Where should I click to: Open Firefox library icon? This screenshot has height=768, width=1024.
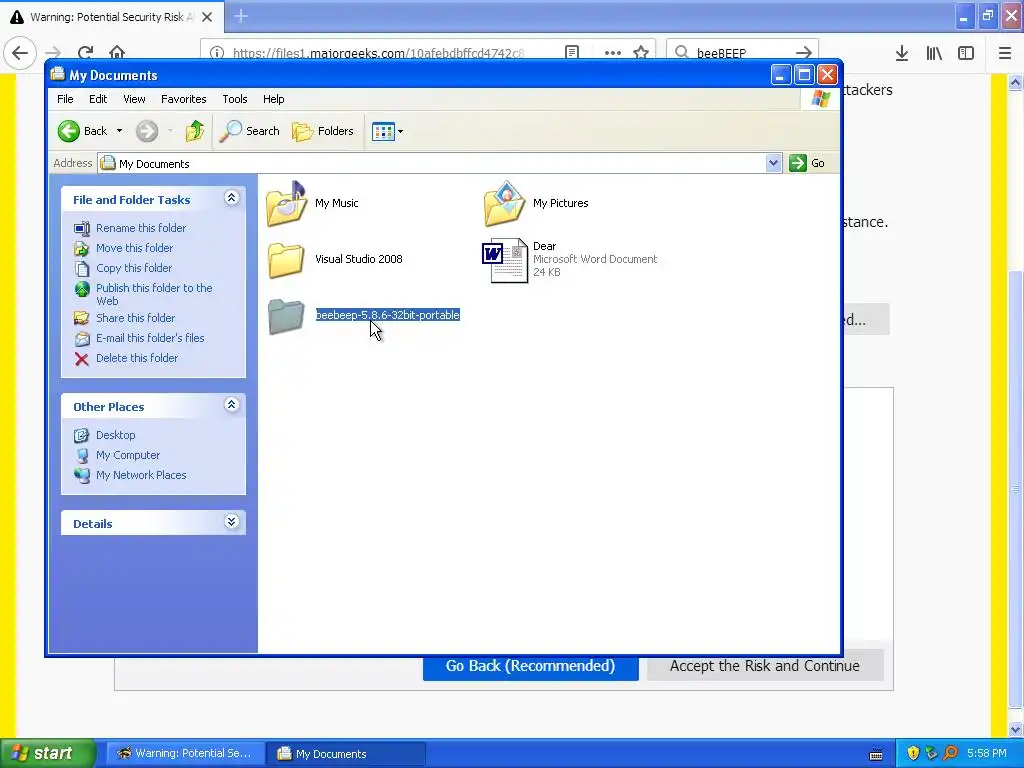coord(934,53)
